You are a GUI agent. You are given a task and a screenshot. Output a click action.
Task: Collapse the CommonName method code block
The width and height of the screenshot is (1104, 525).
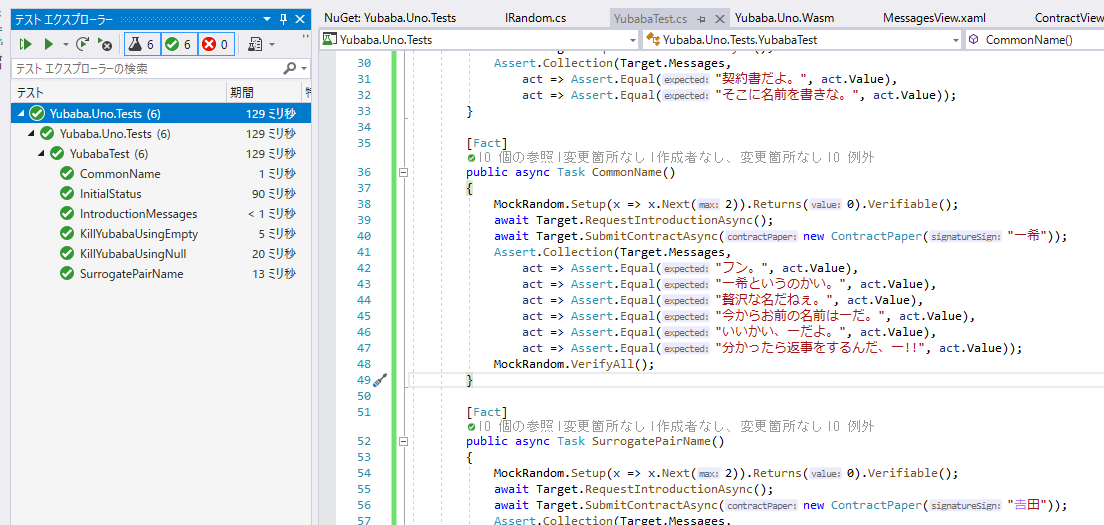(x=403, y=172)
